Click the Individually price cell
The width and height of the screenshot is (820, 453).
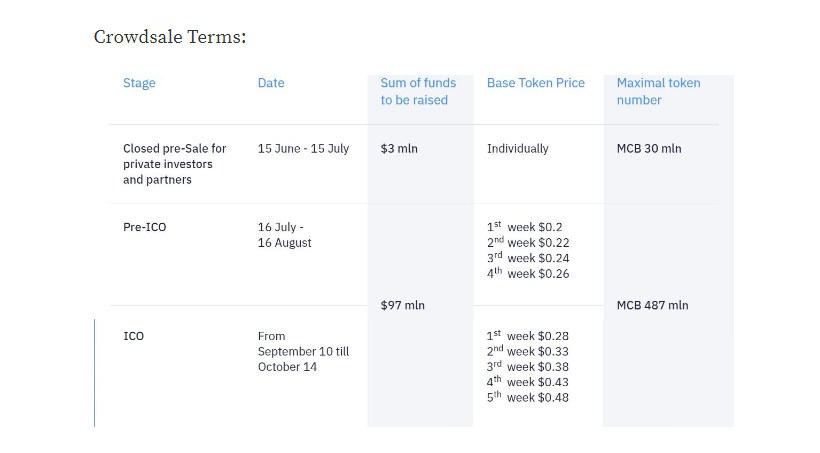518,149
